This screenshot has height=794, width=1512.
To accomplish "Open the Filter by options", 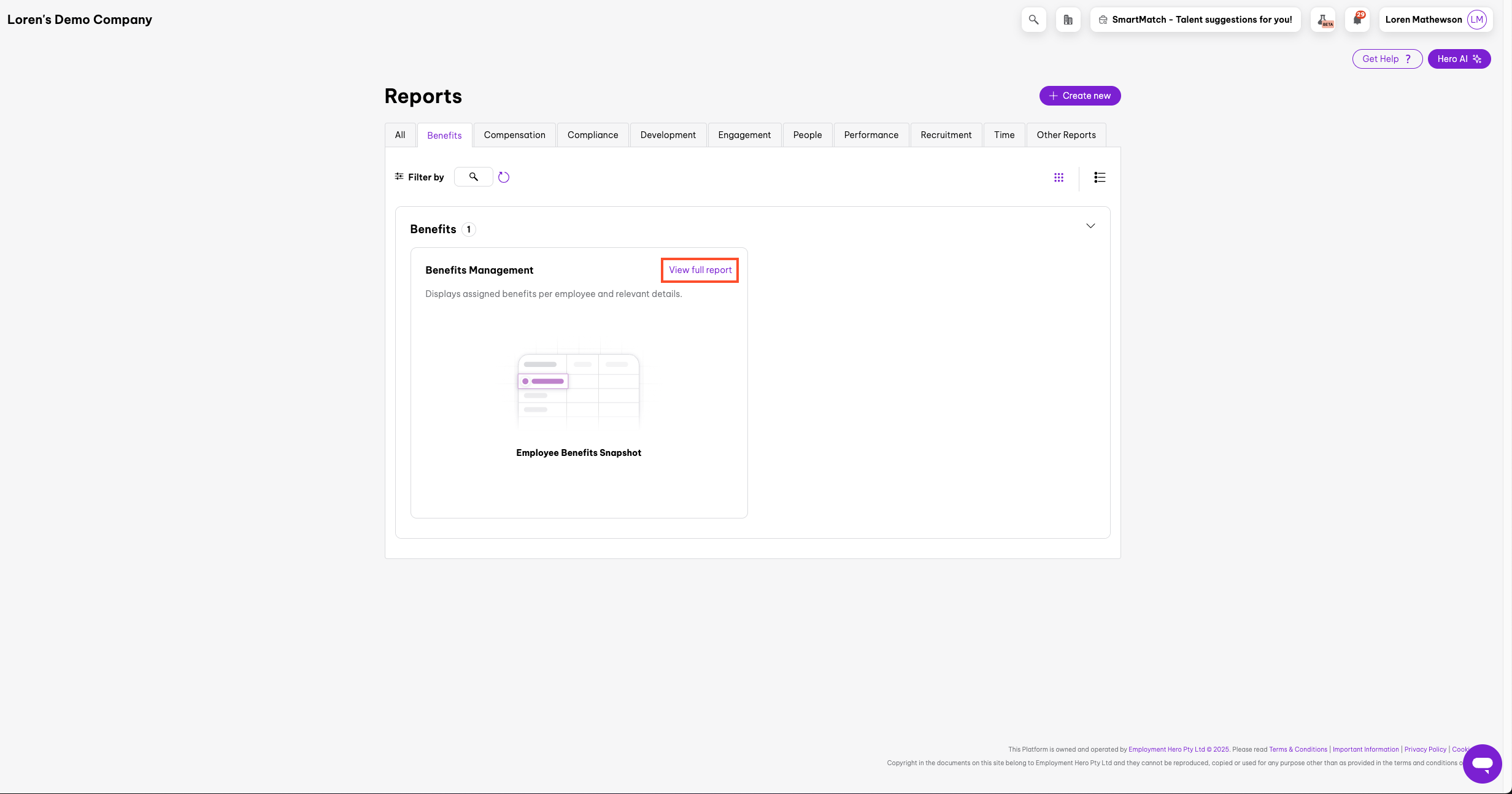I will pos(420,177).
